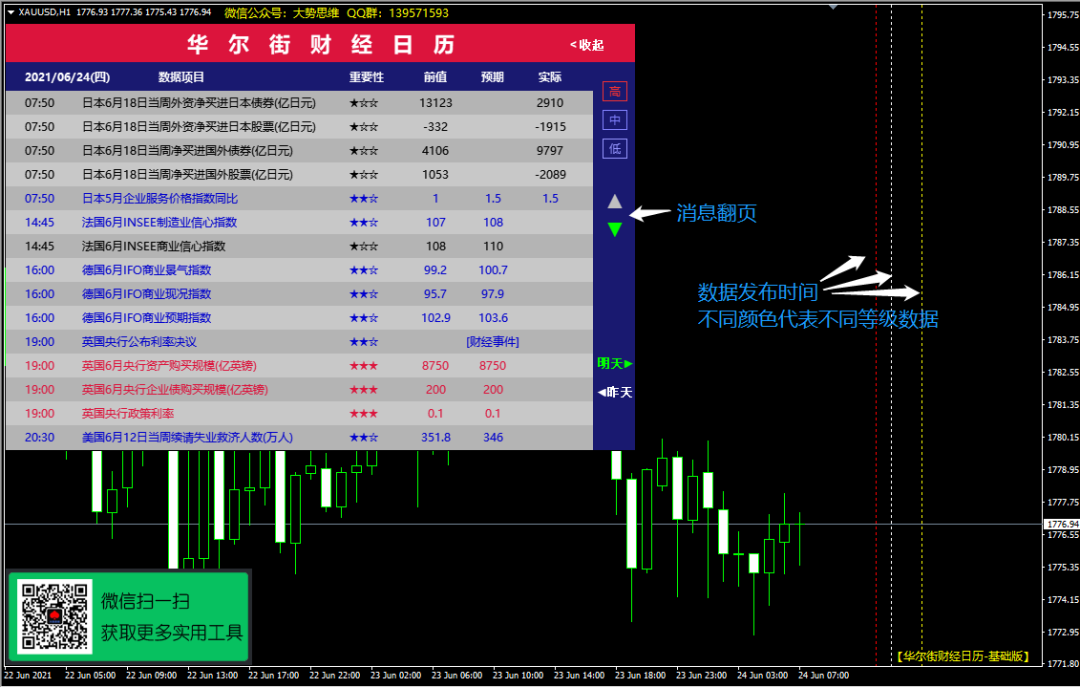The width and height of the screenshot is (1080, 688).
Task: Click the chart shift triangle marker at top
Action: tap(832, 7)
